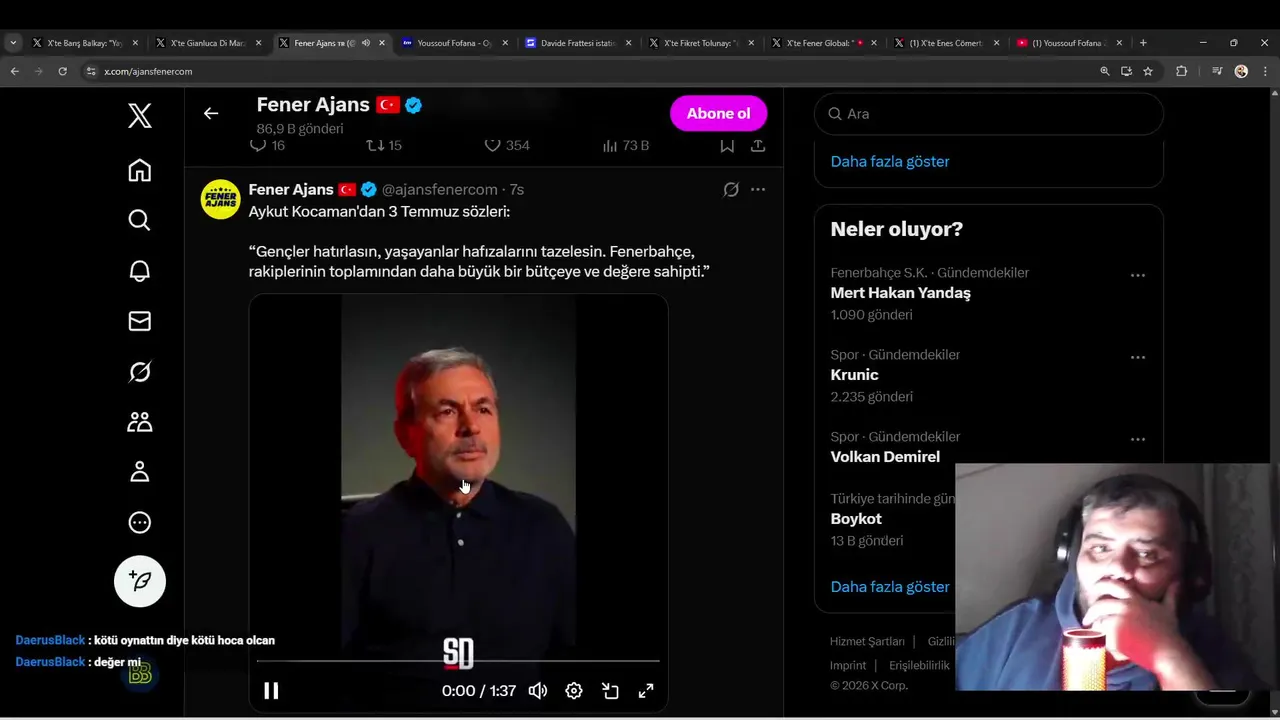Open browser zoom magnifier icon
The image size is (1280, 720).
pyautogui.click(x=1105, y=71)
